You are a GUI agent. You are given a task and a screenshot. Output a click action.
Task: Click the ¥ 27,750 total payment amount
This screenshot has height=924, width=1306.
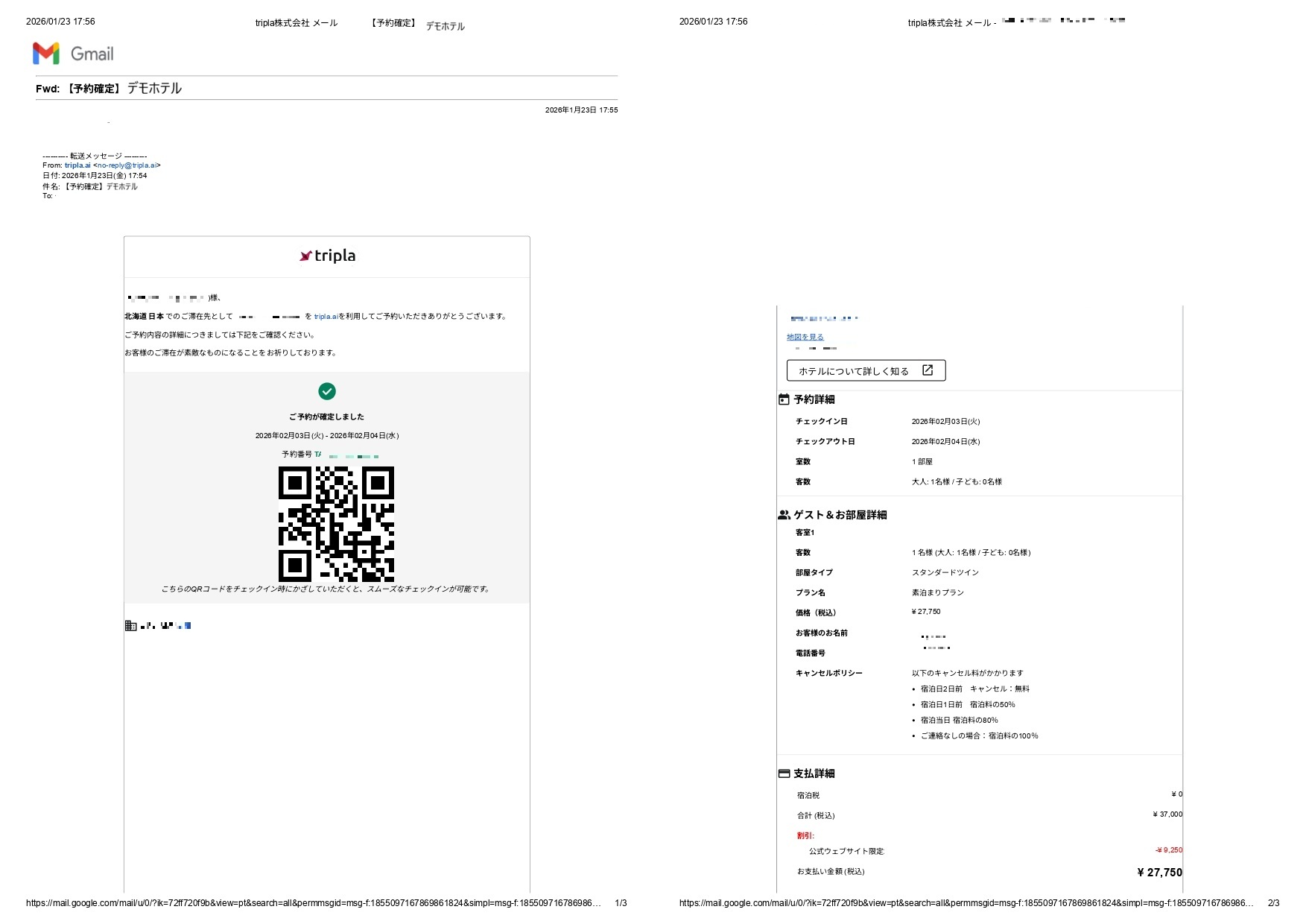click(x=1159, y=873)
